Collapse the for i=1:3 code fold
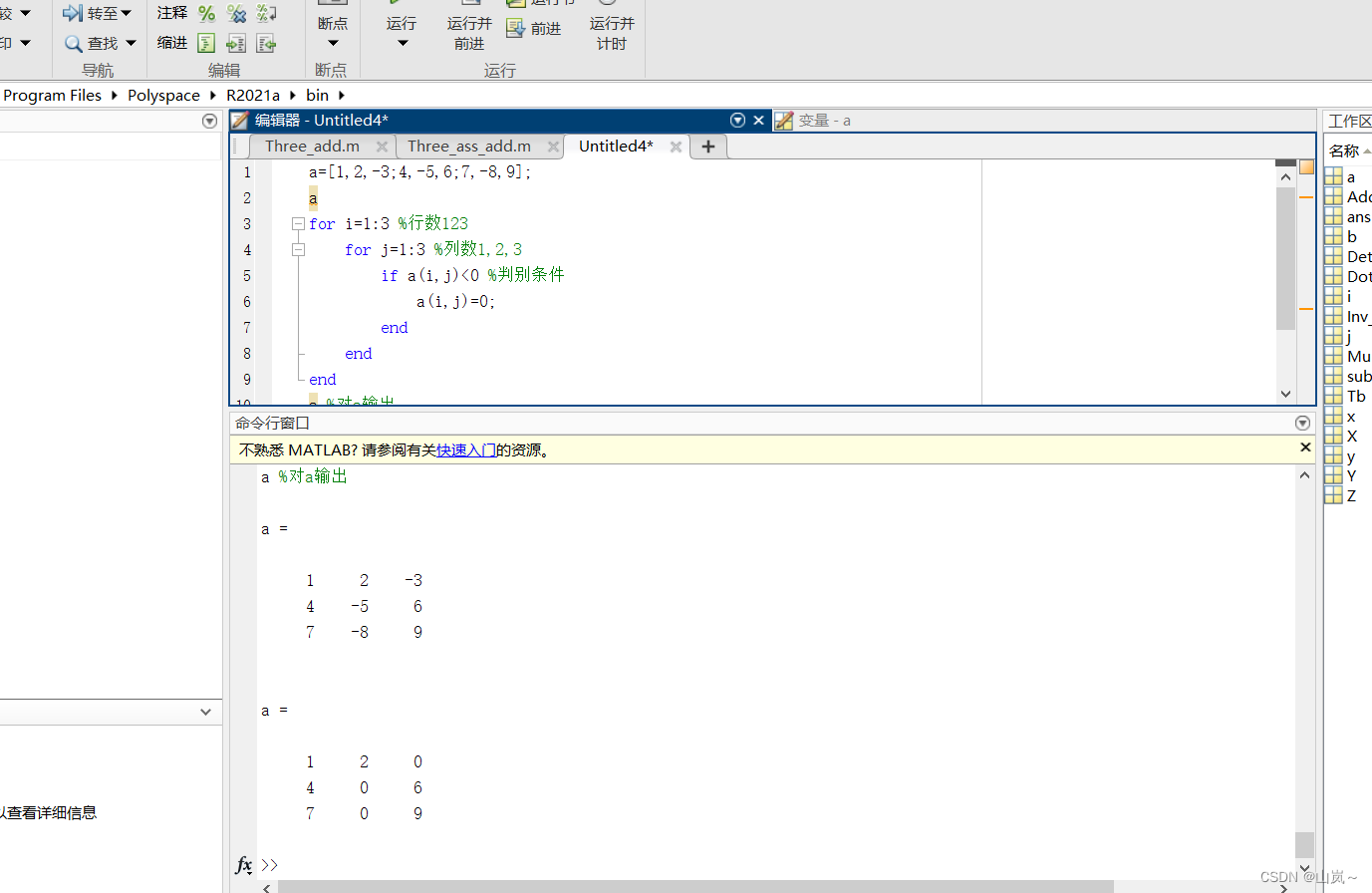 298,224
